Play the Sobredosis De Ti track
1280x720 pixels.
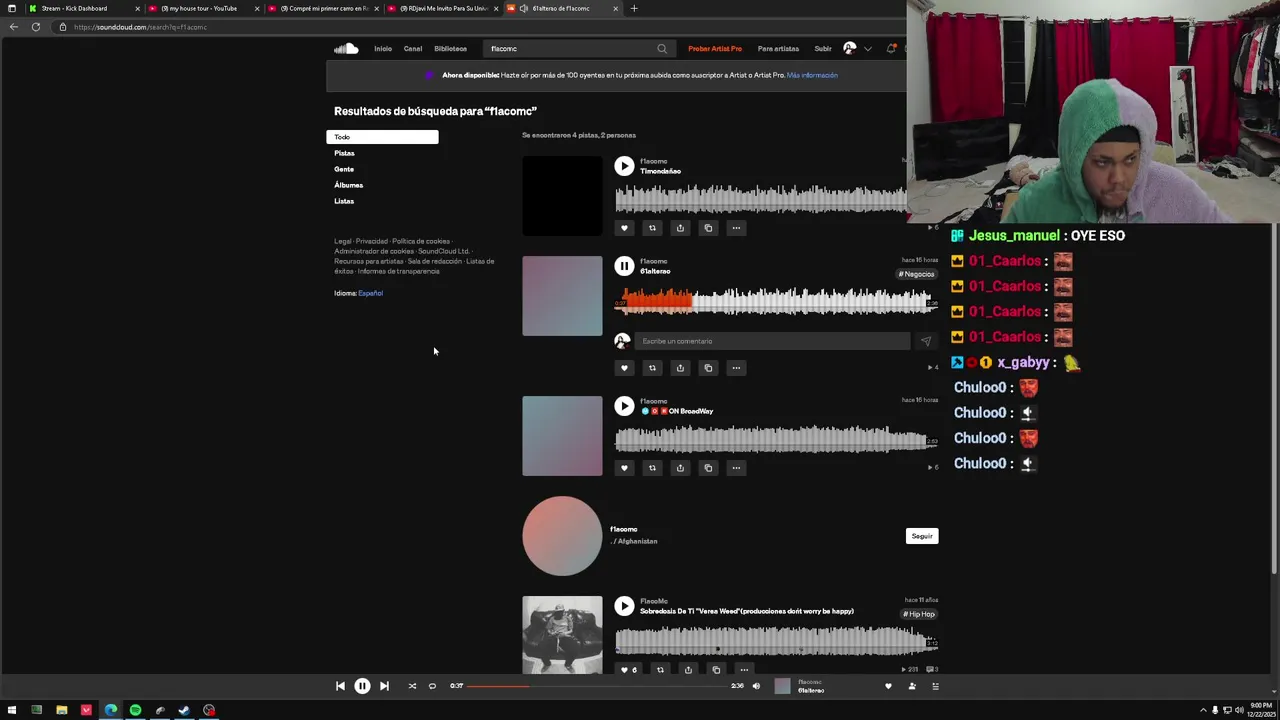click(624, 606)
